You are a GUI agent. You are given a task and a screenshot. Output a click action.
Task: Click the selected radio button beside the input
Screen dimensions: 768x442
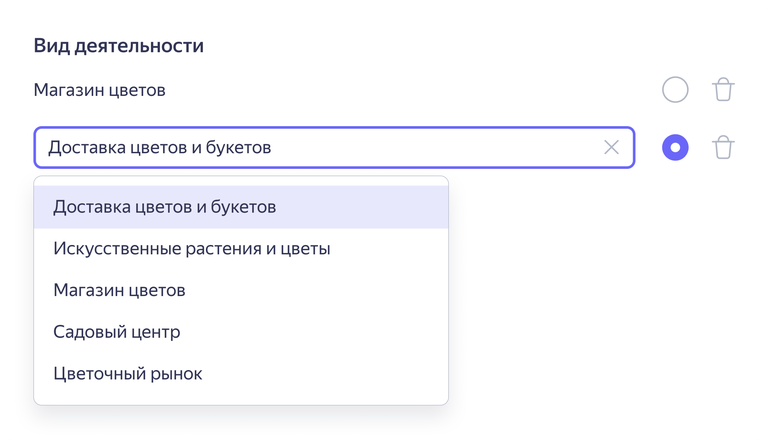[x=675, y=148]
